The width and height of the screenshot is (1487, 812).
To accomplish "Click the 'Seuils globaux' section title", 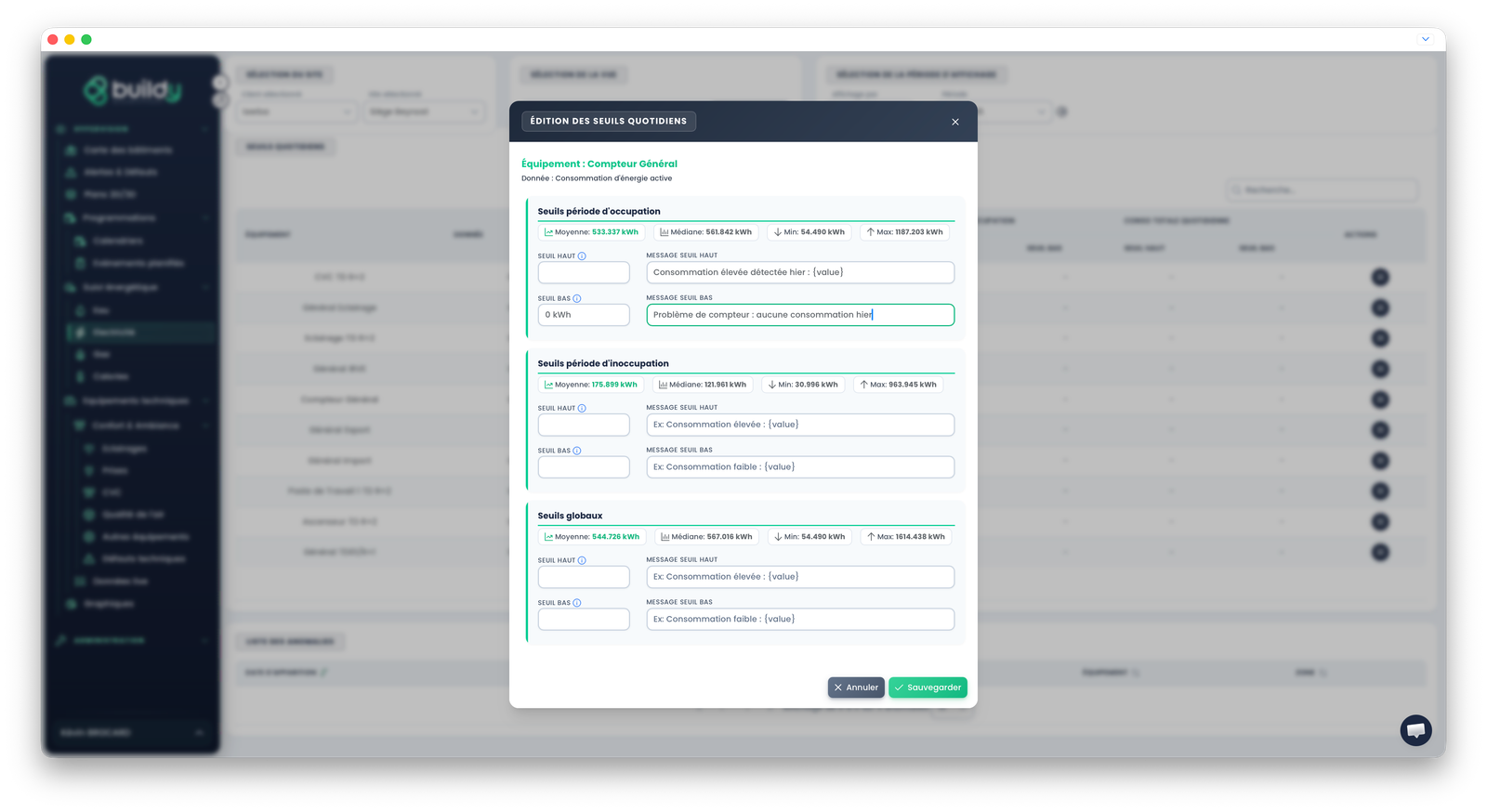I will click(x=570, y=516).
